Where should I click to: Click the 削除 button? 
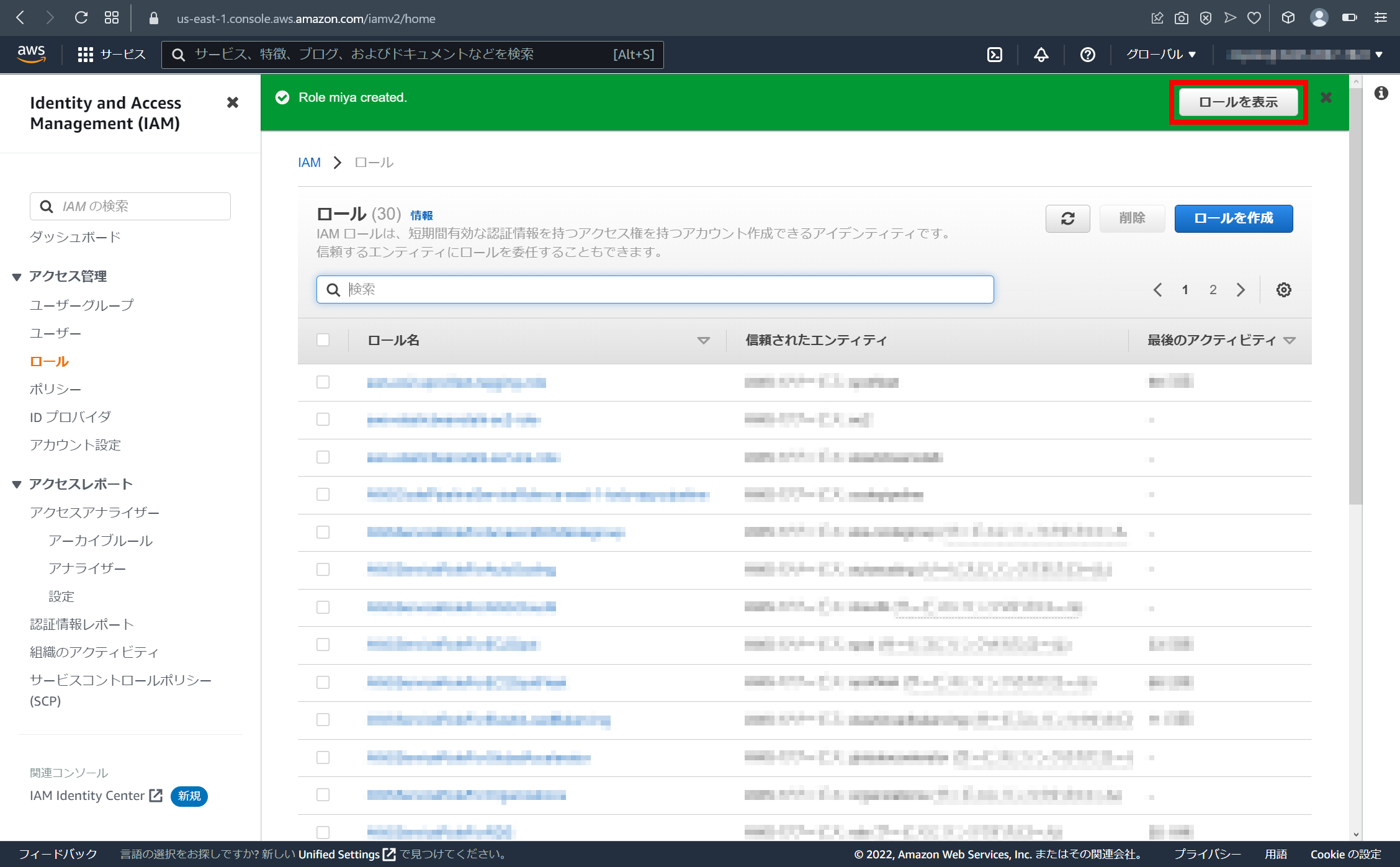1132,218
